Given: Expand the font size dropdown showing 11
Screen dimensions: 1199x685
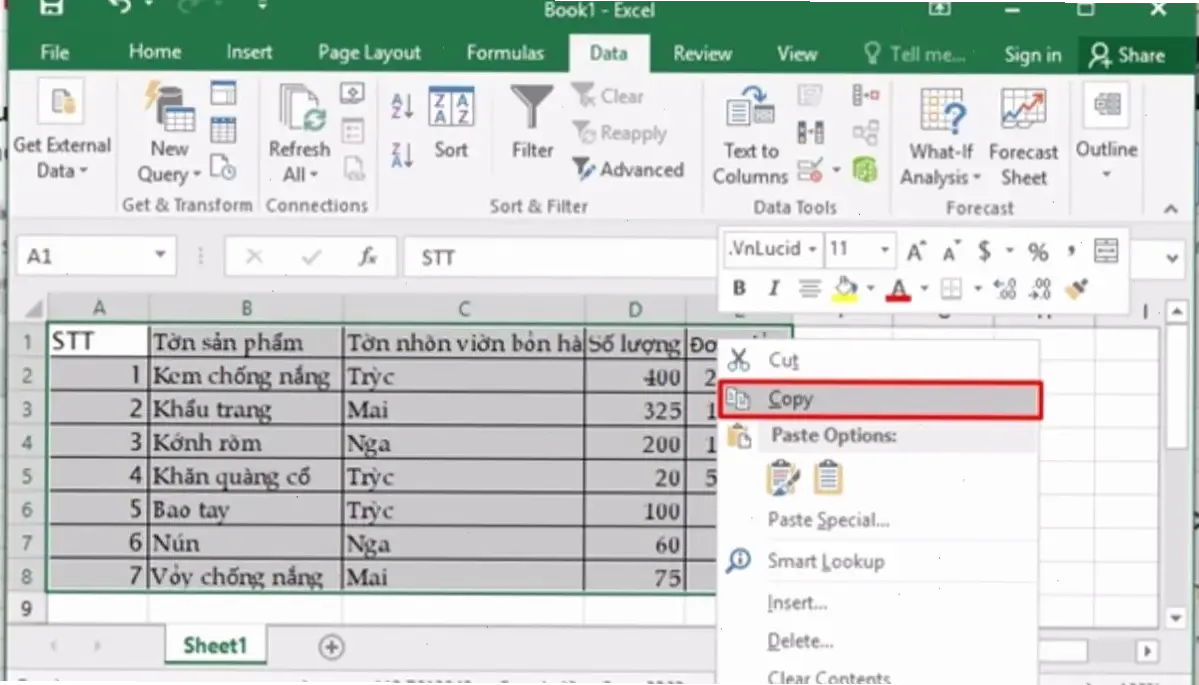Looking at the screenshot, I should coord(885,250).
